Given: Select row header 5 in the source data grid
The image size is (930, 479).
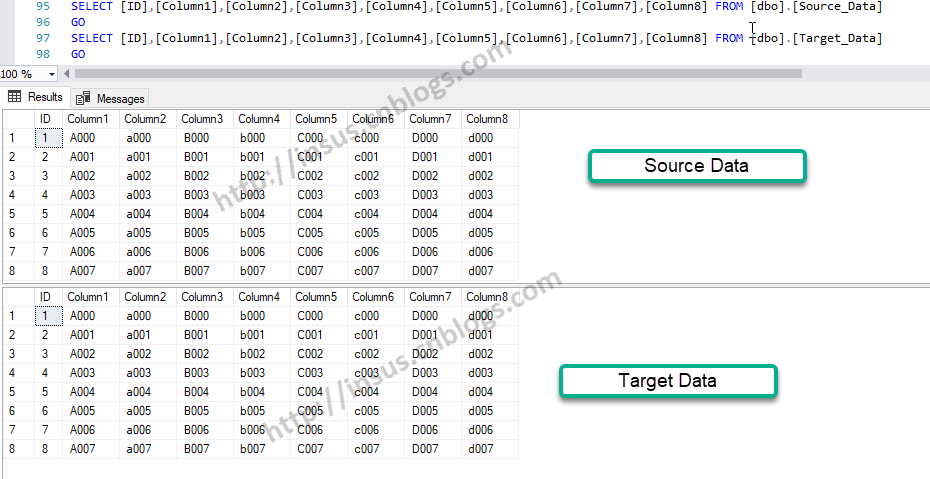Looking at the screenshot, I should coord(12,214).
